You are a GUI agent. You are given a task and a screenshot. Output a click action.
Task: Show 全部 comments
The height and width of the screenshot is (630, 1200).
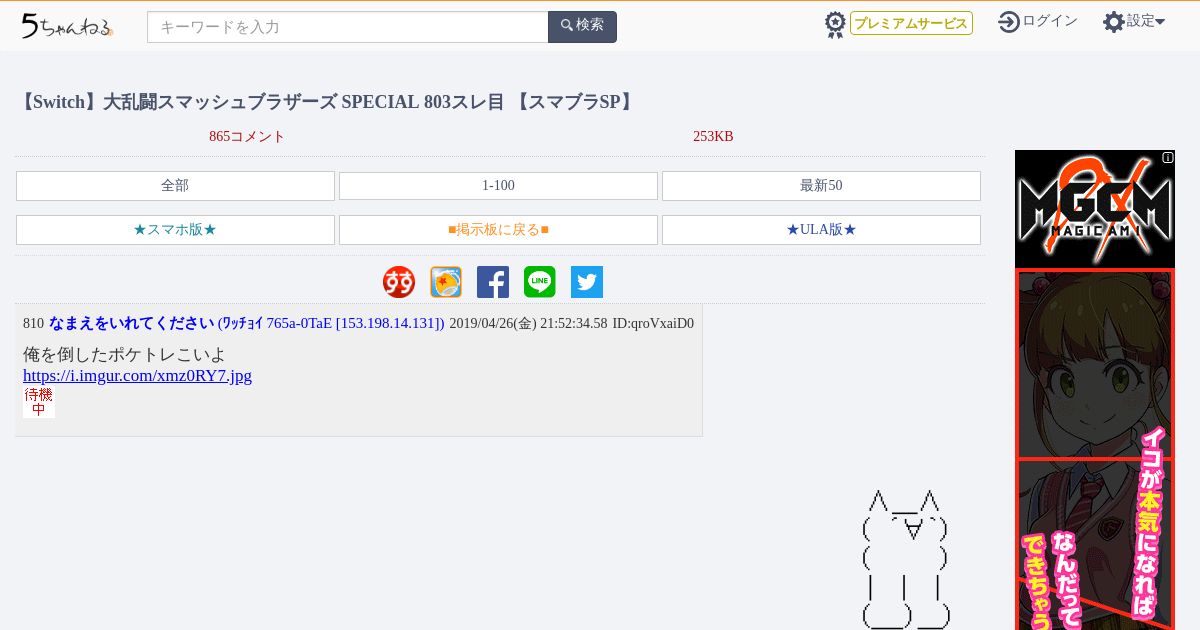click(175, 186)
